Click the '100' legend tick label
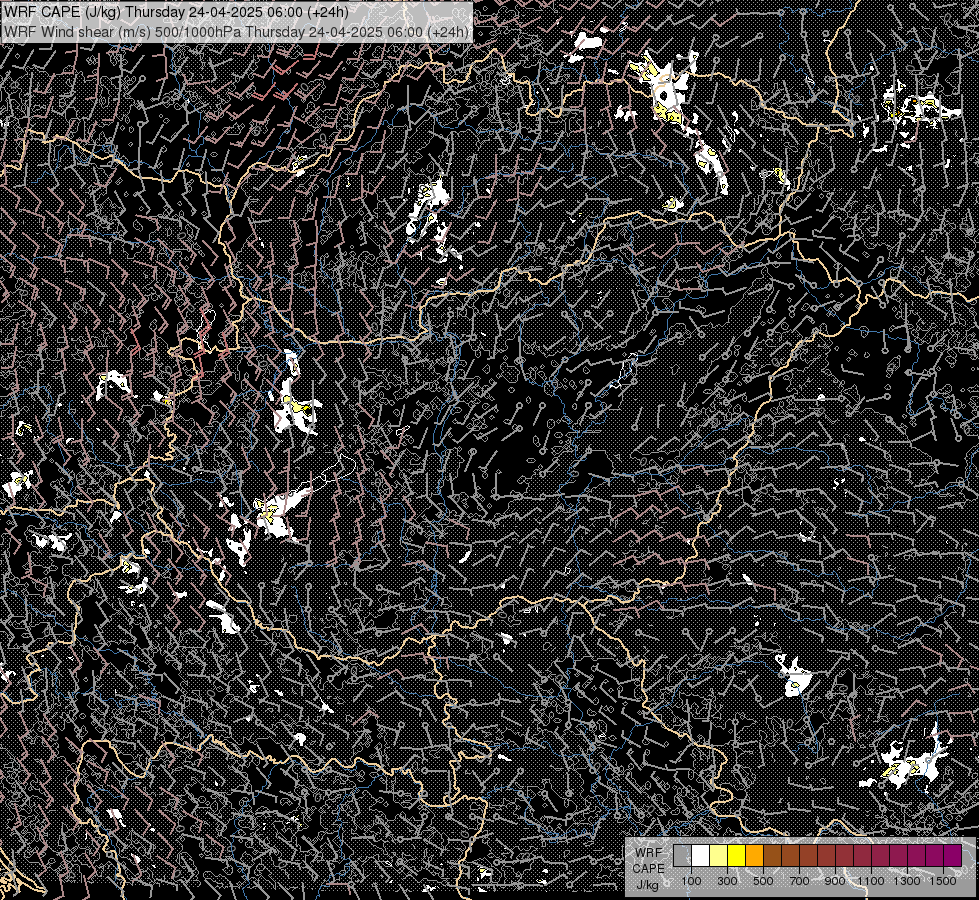 691,881
